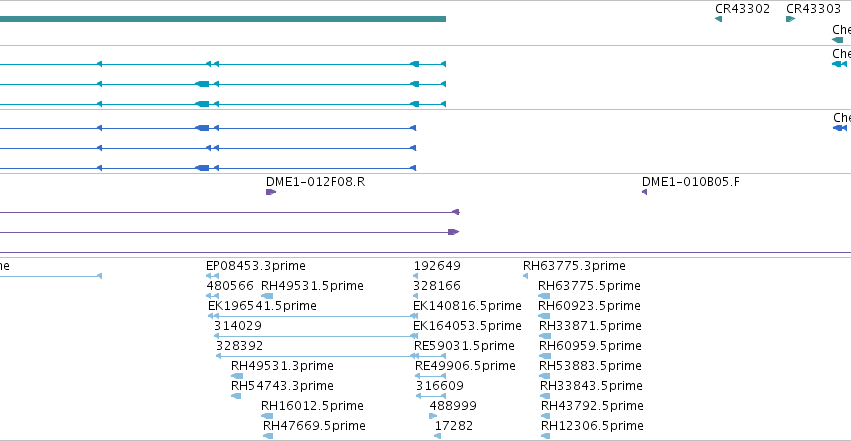Select the thick teal gene span bar
The image size is (851, 441).
click(223, 19)
